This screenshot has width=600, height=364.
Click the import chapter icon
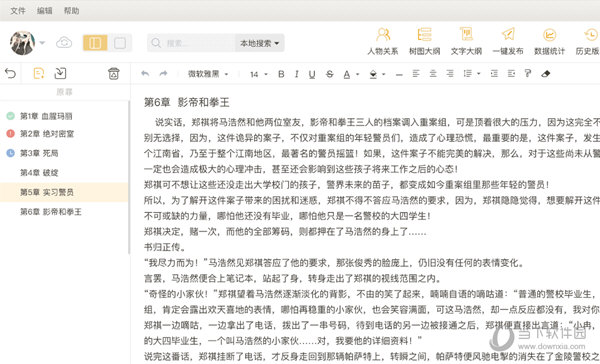[x=60, y=73]
